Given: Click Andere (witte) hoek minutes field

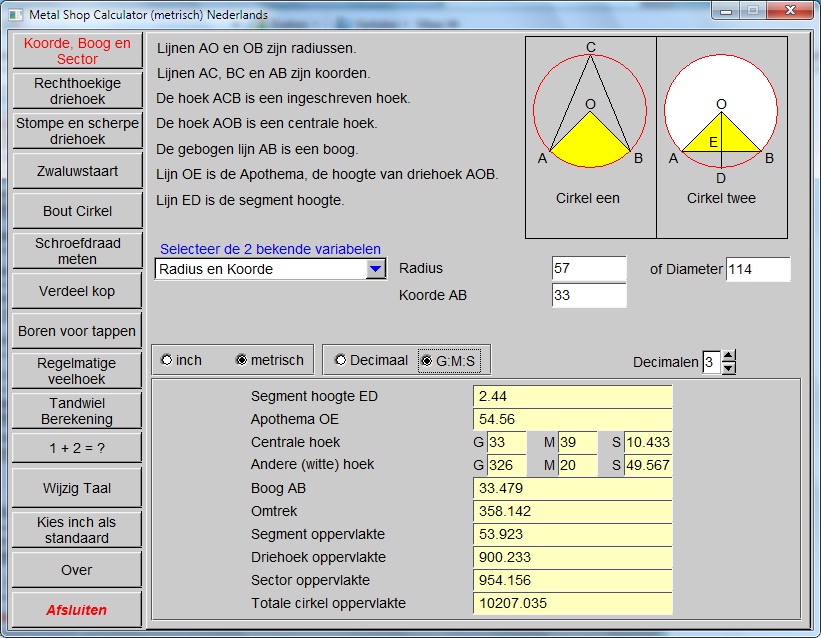Looking at the screenshot, I should tap(578, 465).
